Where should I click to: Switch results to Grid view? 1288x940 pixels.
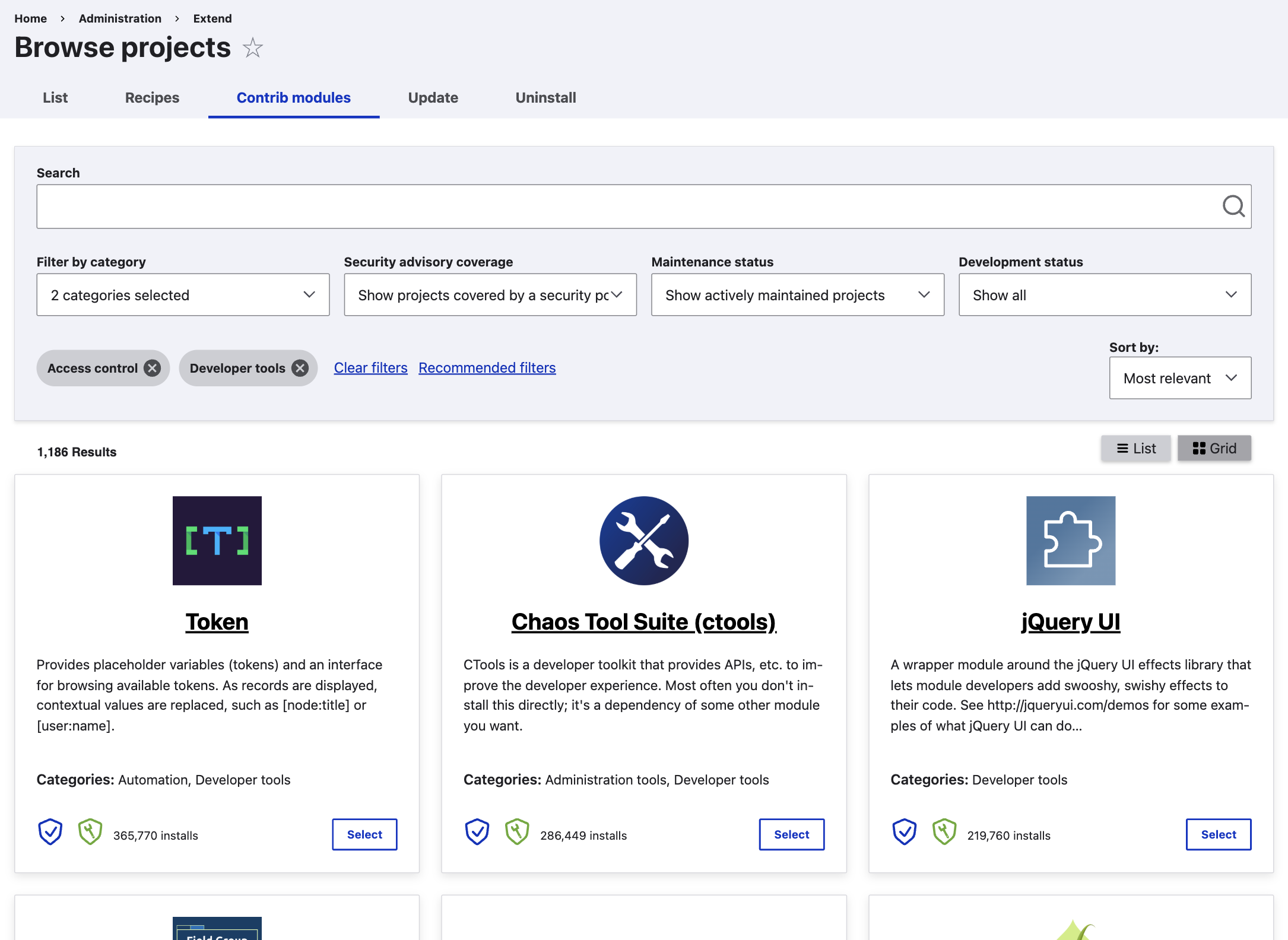pyautogui.click(x=1214, y=448)
